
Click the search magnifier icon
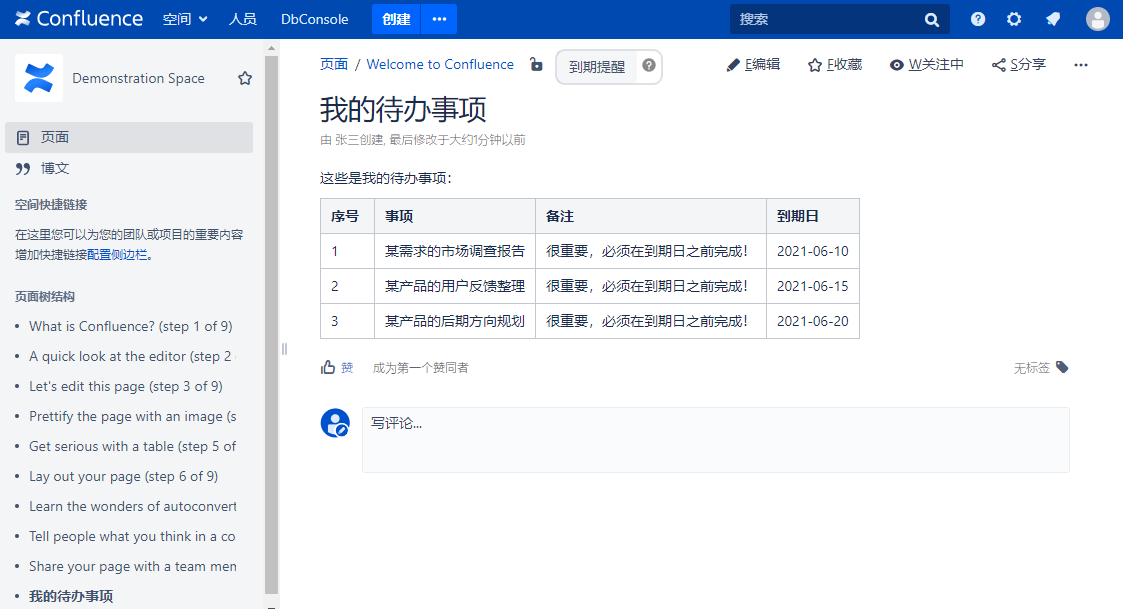pos(932,19)
